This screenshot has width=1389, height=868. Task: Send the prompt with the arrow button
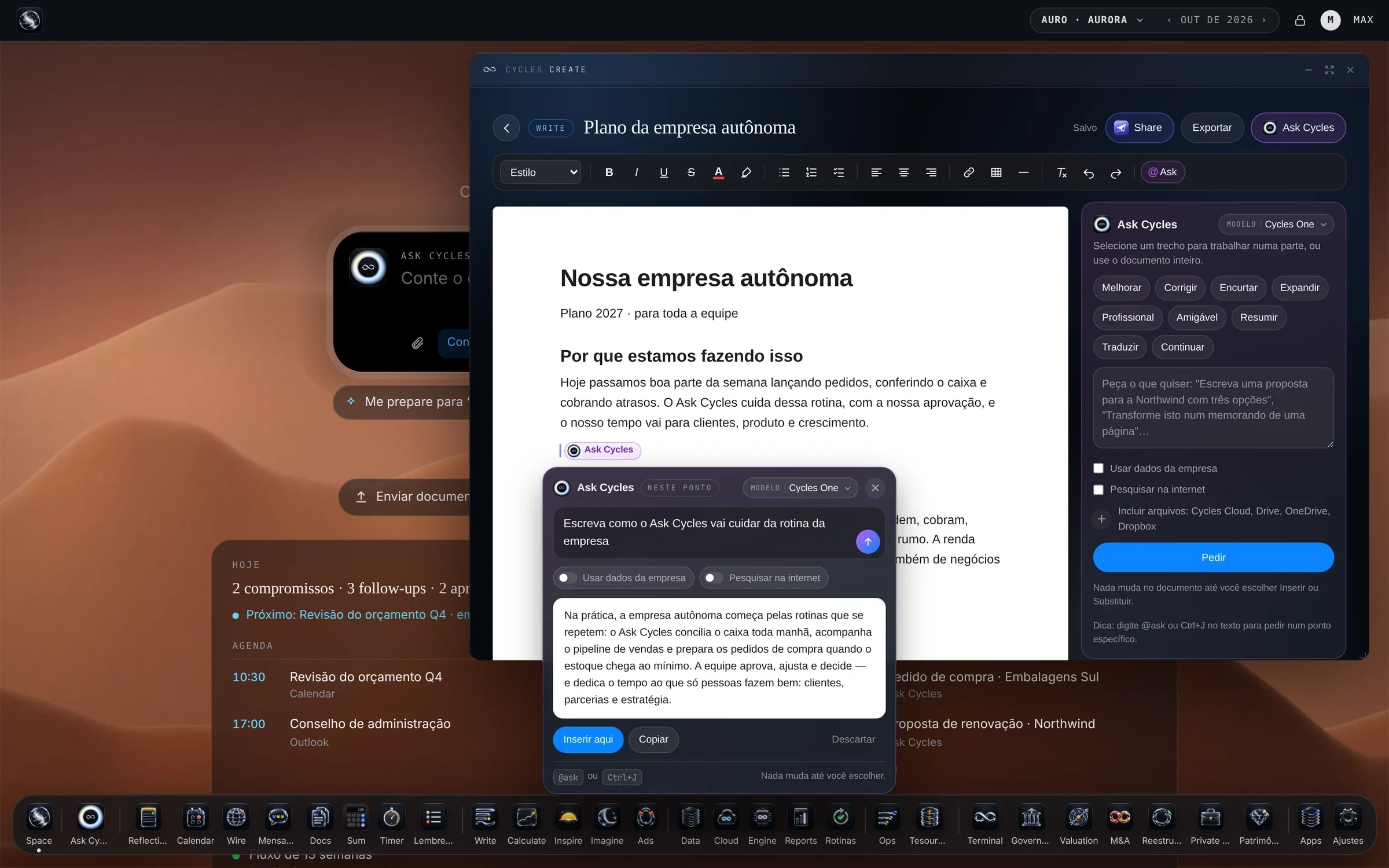[x=868, y=542]
